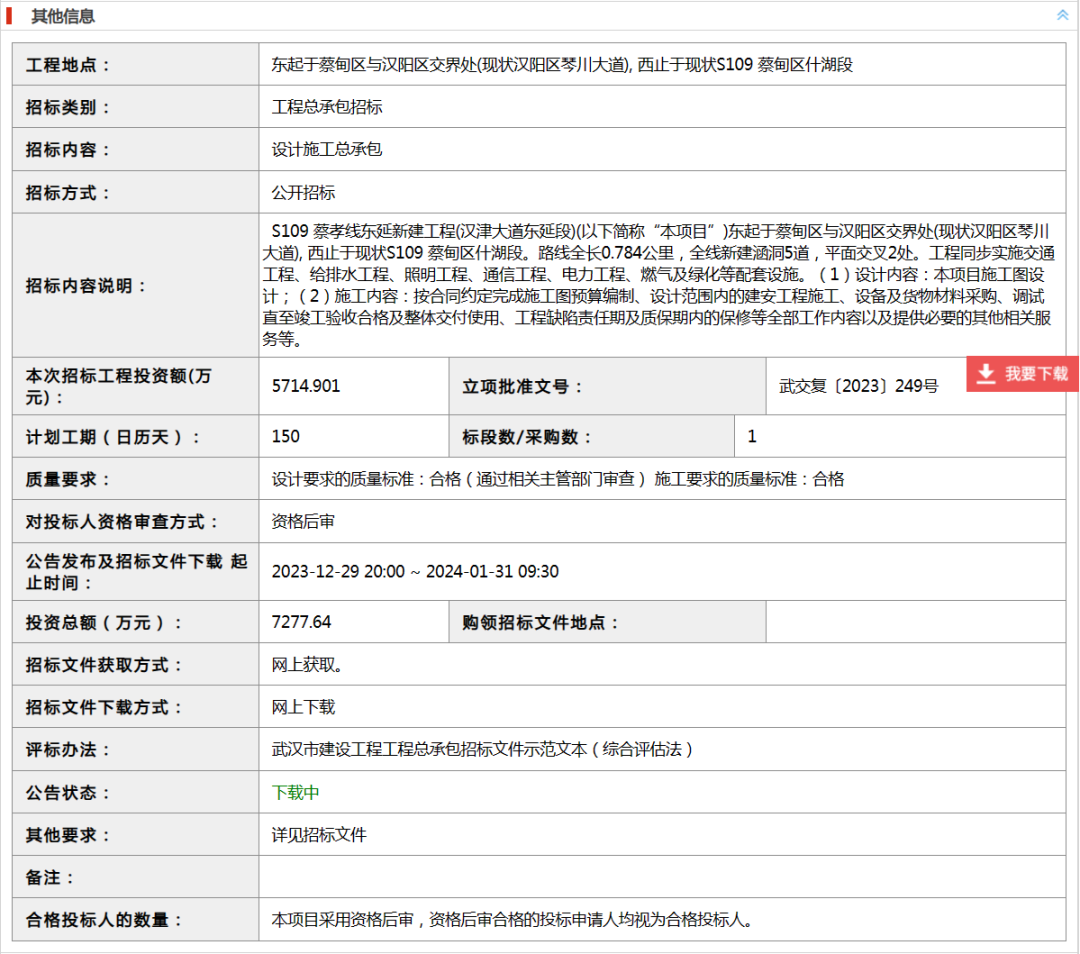The image size is (1080, 954).
Task: Select the date range 2023-12-29 20:00 ~ 2024-01-31 09:30
Action: click(415, 572)
